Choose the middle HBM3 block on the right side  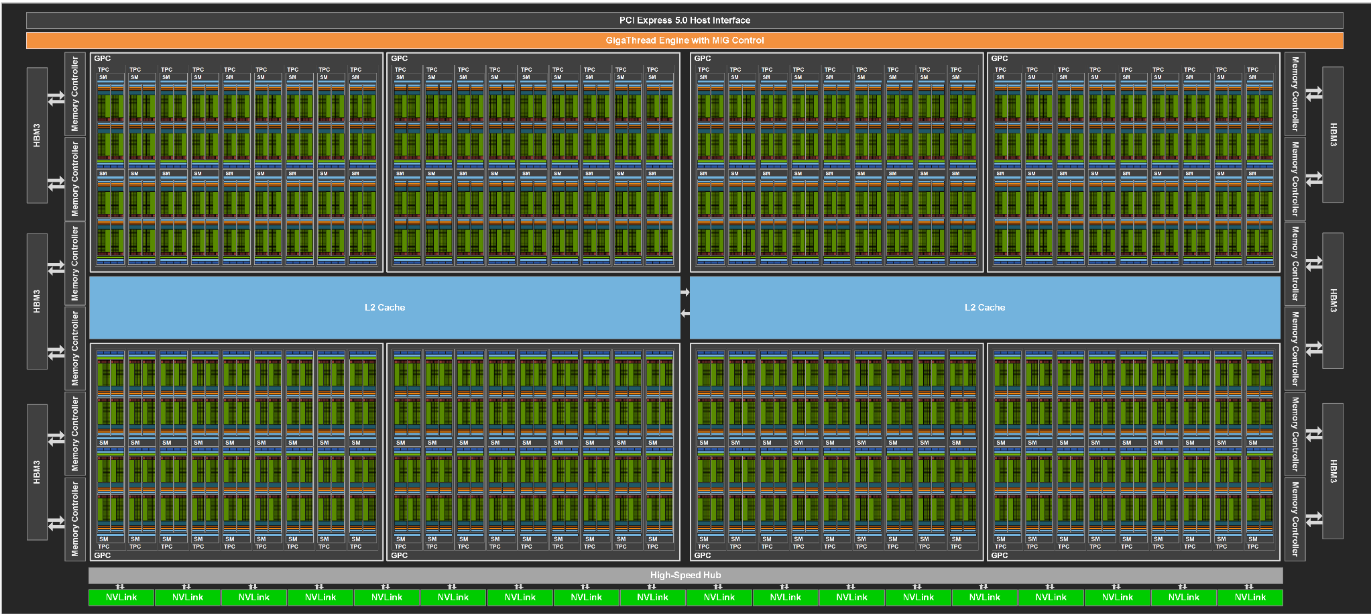click(1333, 300)
